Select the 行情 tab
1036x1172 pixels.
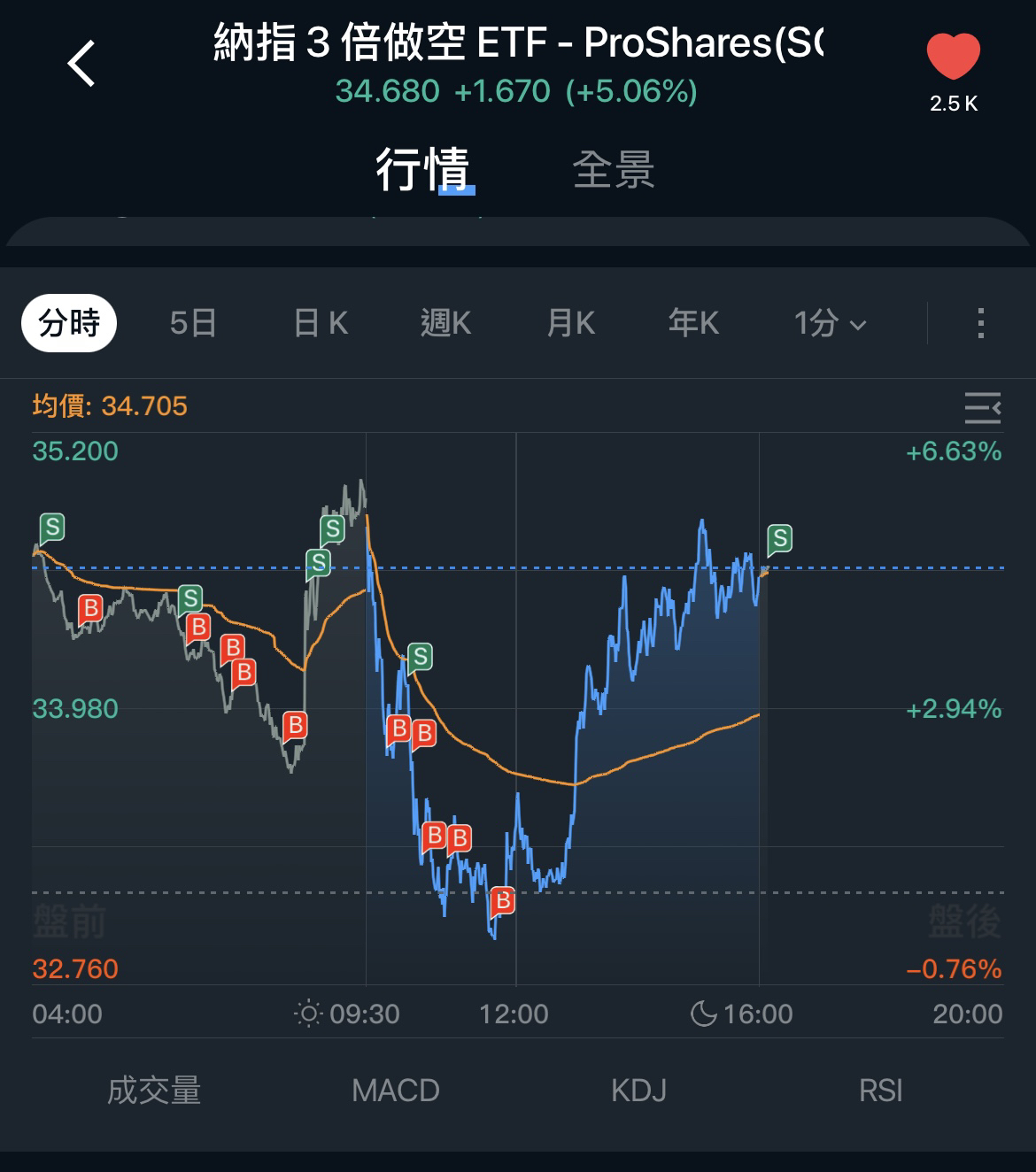point(423,168)
